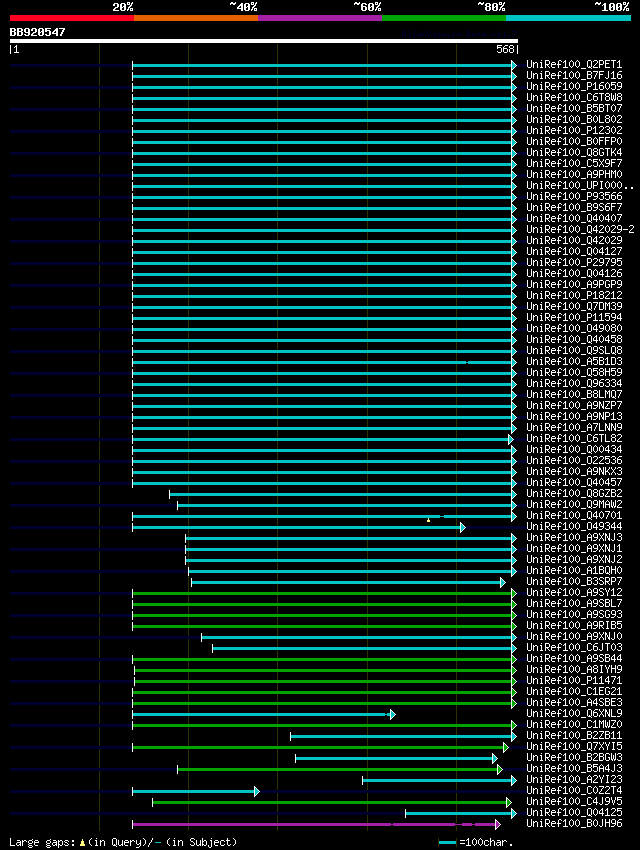Viewport: 640px width, 850px height.
Task: Click the white BB920547 query bar
Action: (x=264, y=41)
